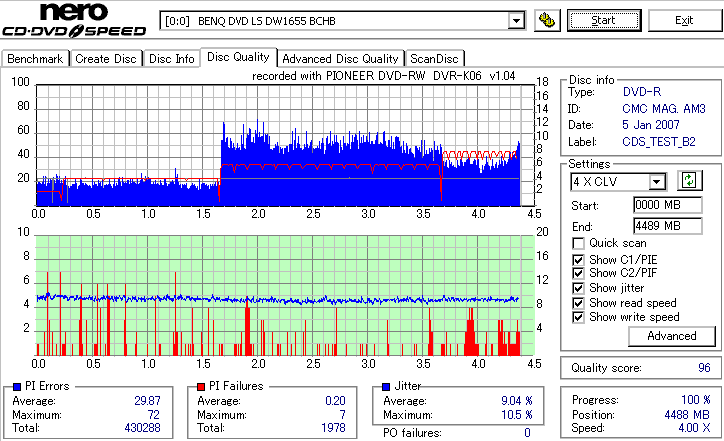Click the red PI Failures legend square
The height and width of the screenshot is (441, 724).
(201, 387)
